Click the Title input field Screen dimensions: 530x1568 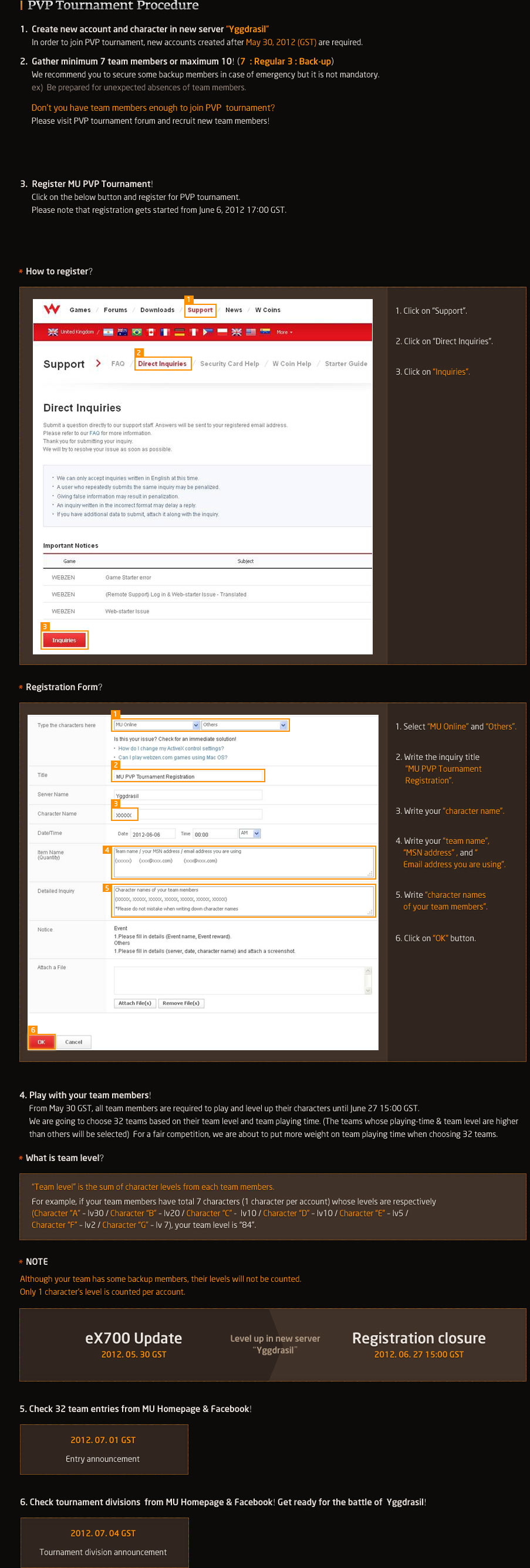pyautogui.click(x=188, y=776)
